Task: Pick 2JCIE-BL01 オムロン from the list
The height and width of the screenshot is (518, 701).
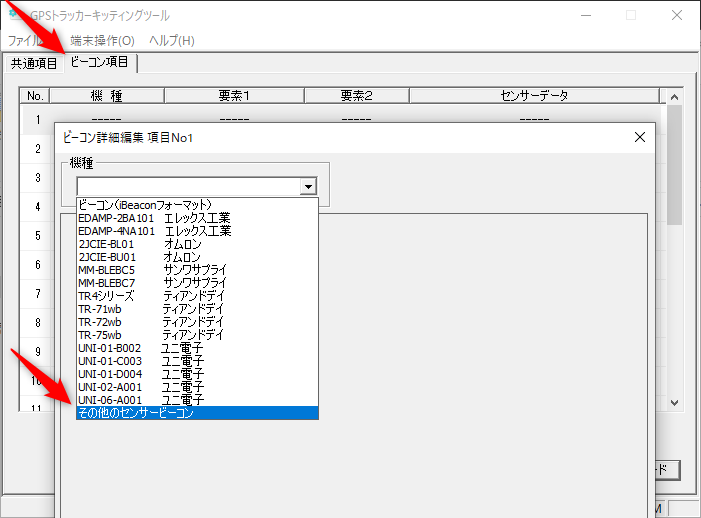Action: 197,244
